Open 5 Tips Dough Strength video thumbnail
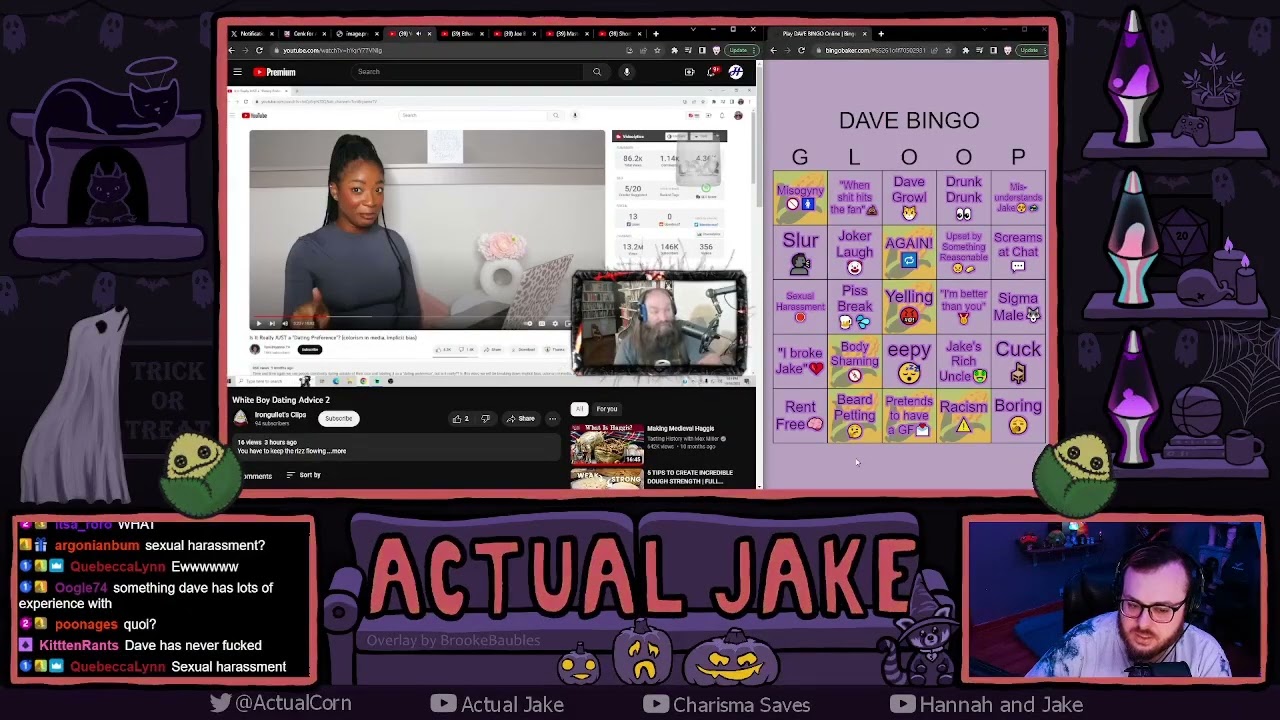1280x720 pixels. 607,478
